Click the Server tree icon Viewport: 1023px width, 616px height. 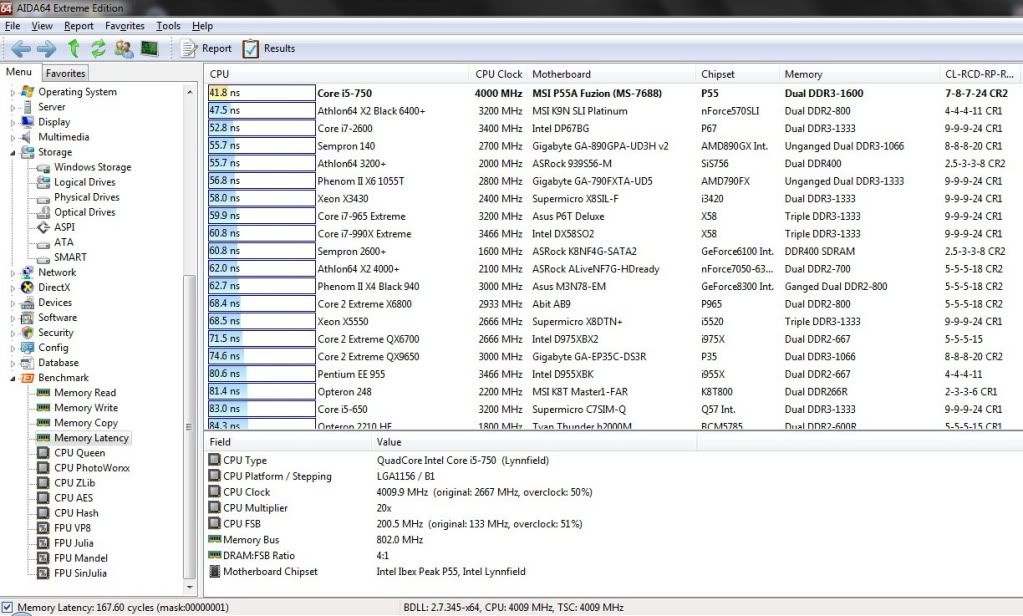(x=27, y=107)
